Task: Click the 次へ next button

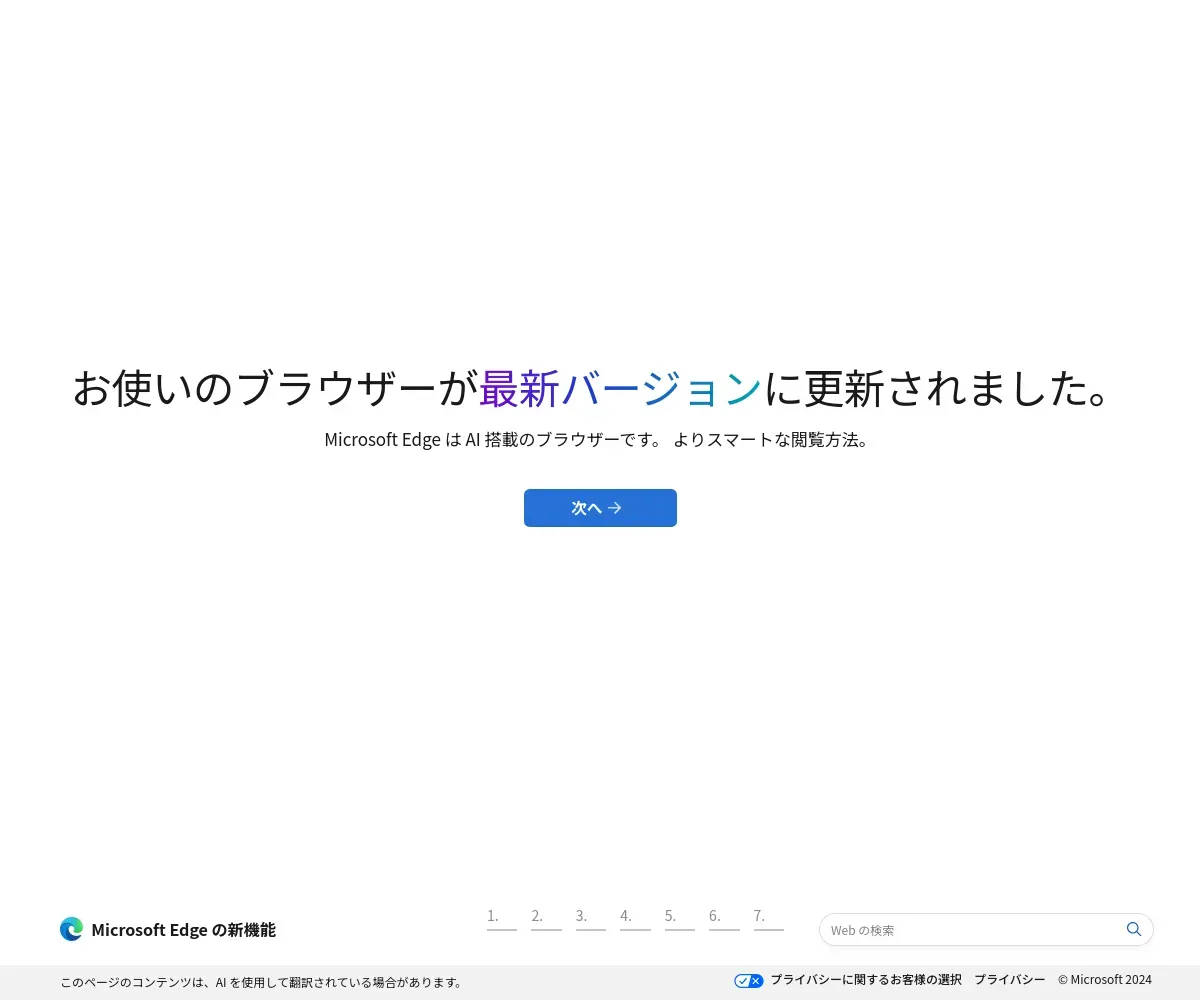Action: [600, 508]
